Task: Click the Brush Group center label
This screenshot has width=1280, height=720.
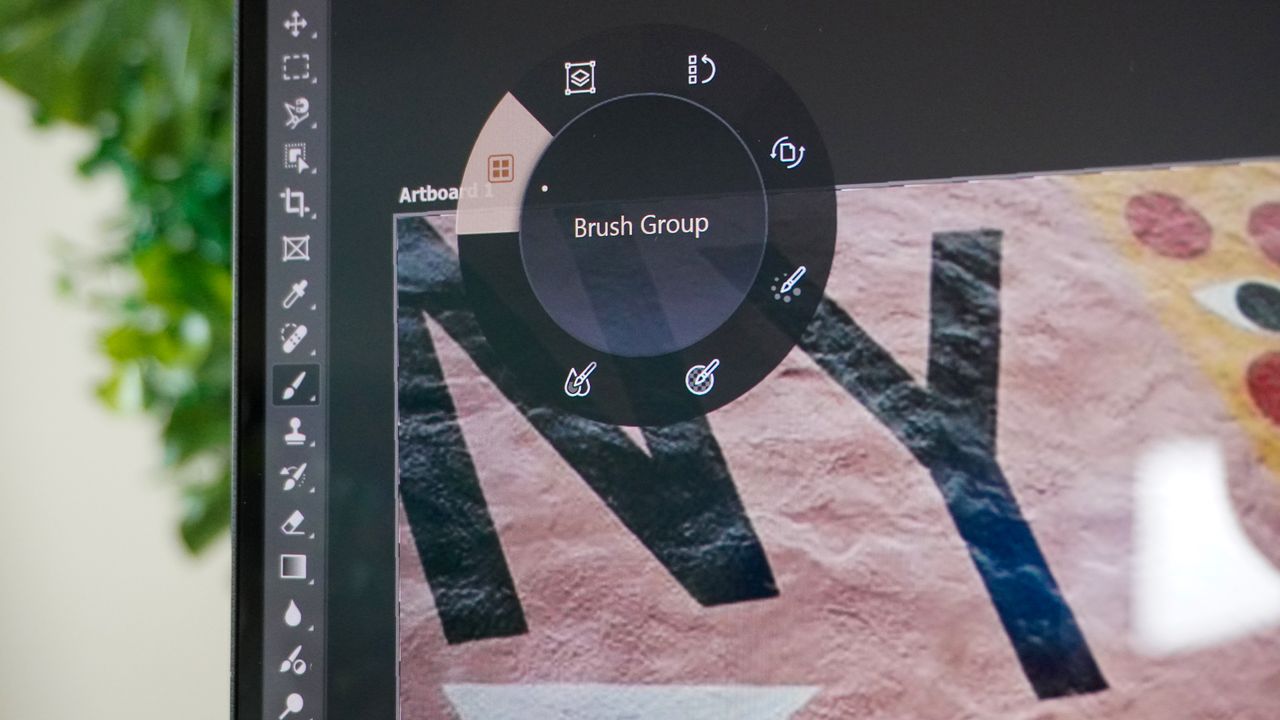Action: point(641,226)
